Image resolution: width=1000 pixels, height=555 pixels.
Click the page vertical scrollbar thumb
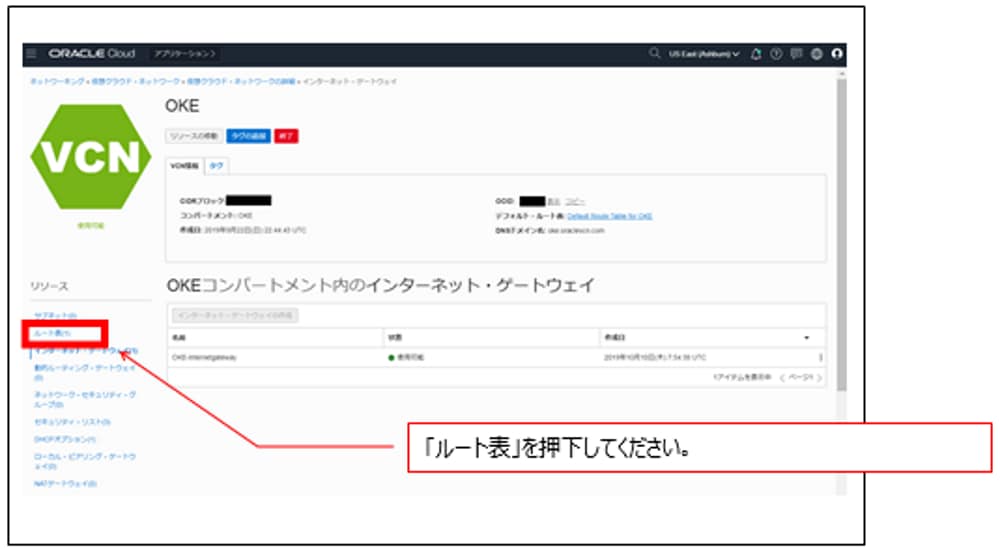coord(842,235)
